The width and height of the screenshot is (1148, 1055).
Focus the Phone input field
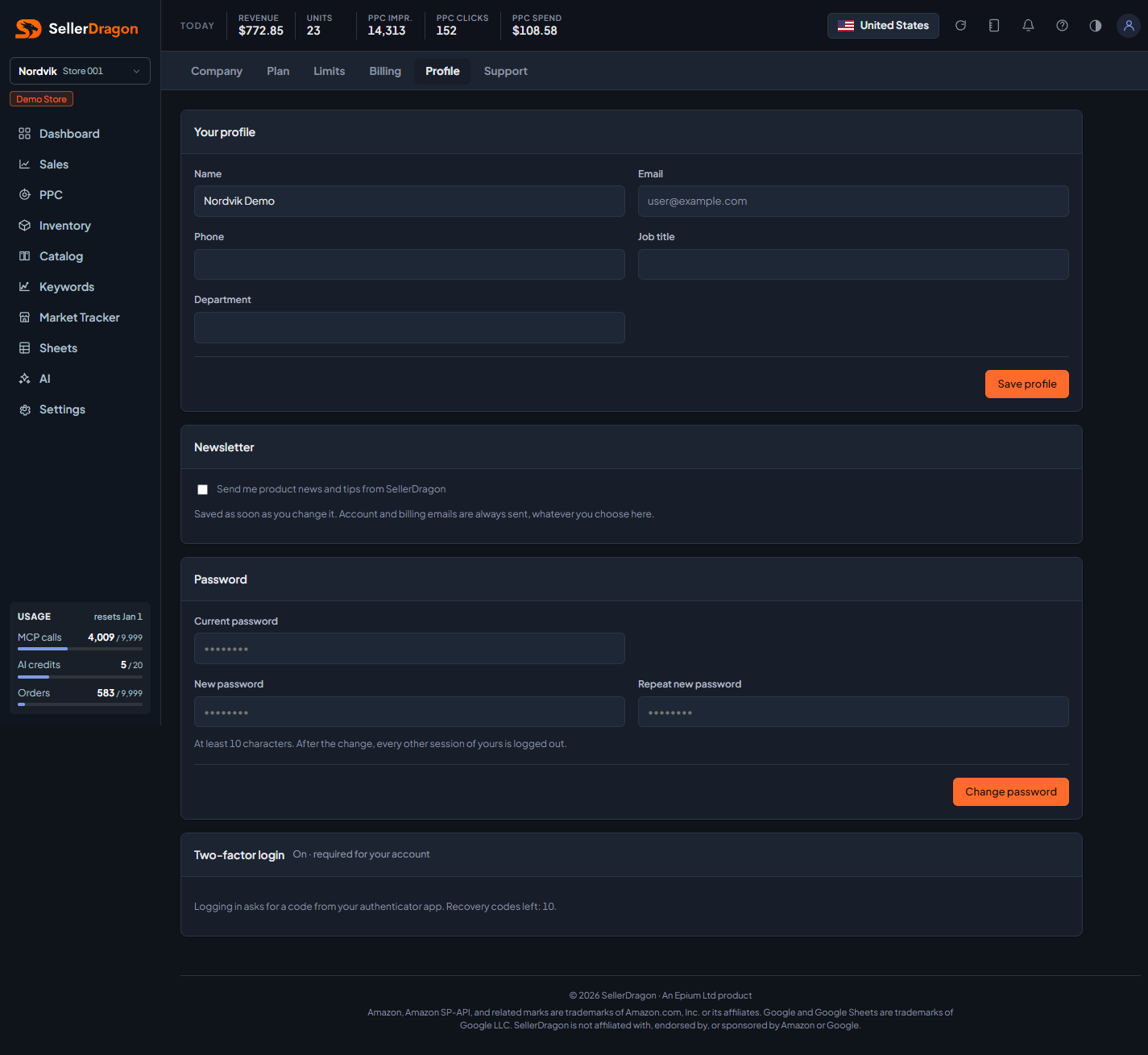409,264
